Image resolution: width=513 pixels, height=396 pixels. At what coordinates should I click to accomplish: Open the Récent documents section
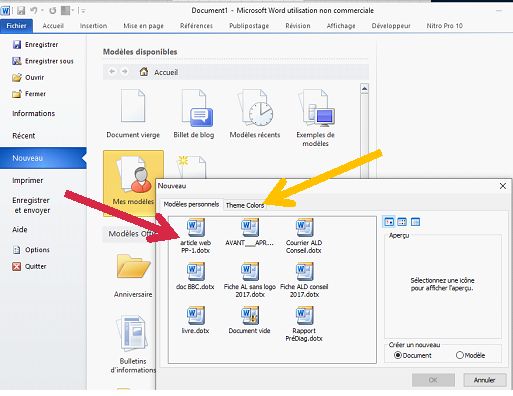(24, 136)
